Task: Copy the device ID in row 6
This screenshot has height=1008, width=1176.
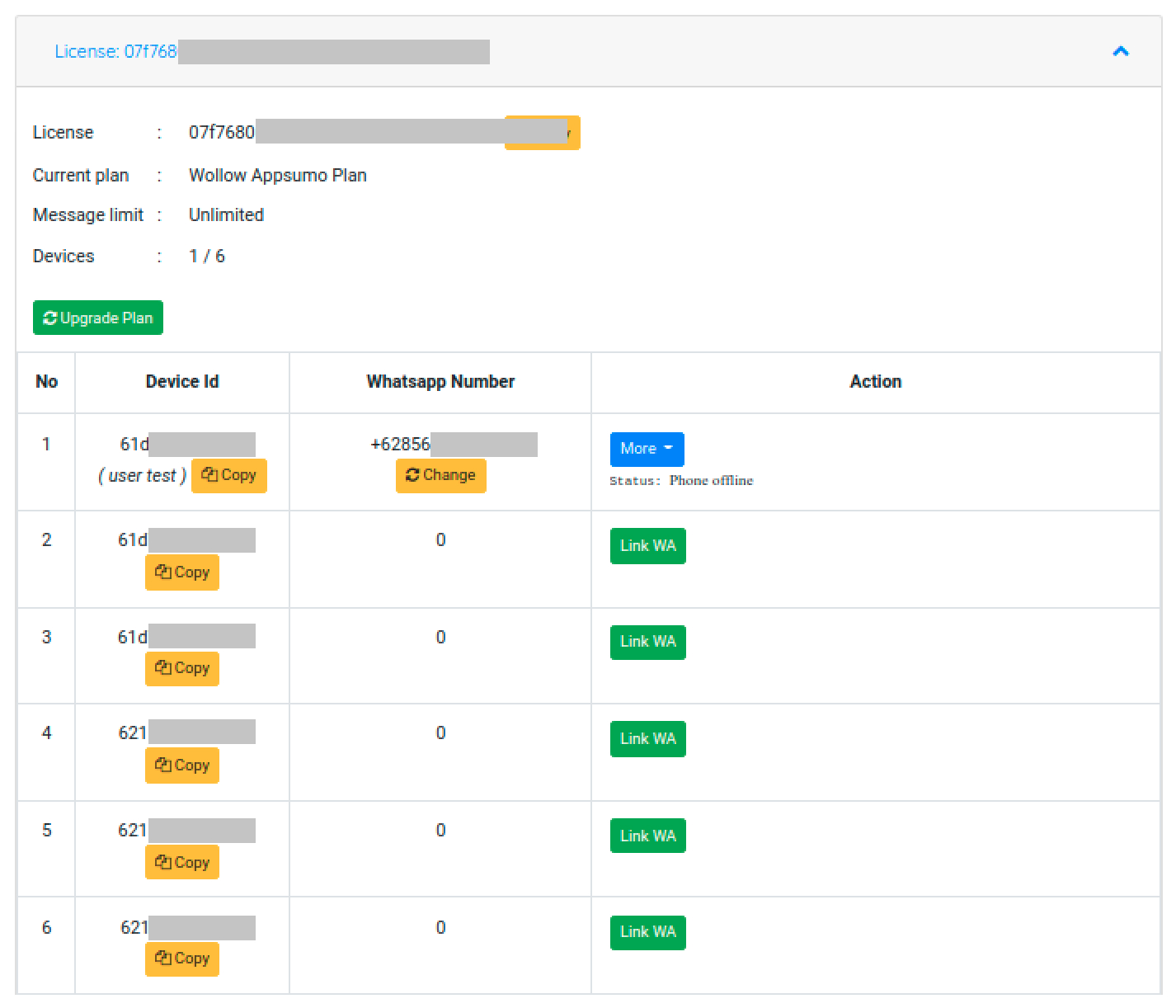Action: [x=182, y=959]
